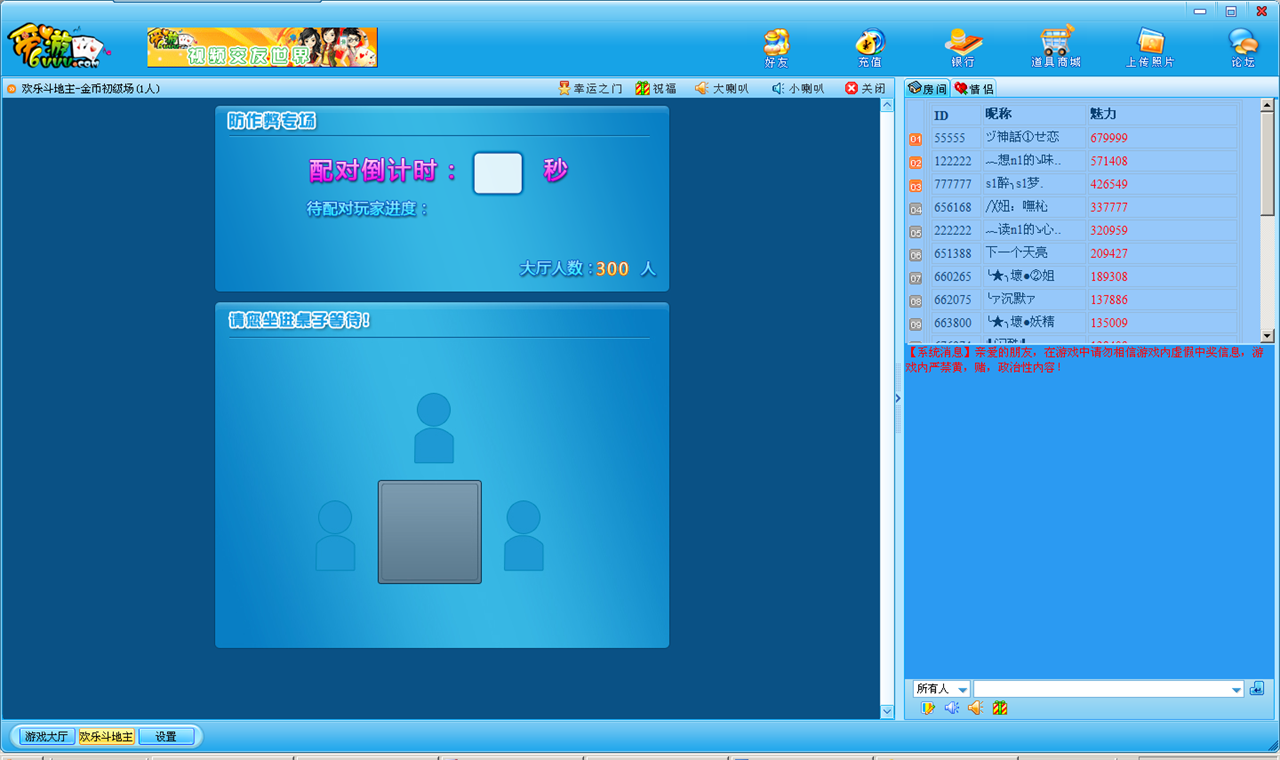The height and width of the screenshot is (760, 1280).
Task: Click the 充值 recharge icon
Action: [x=869, y=46]
